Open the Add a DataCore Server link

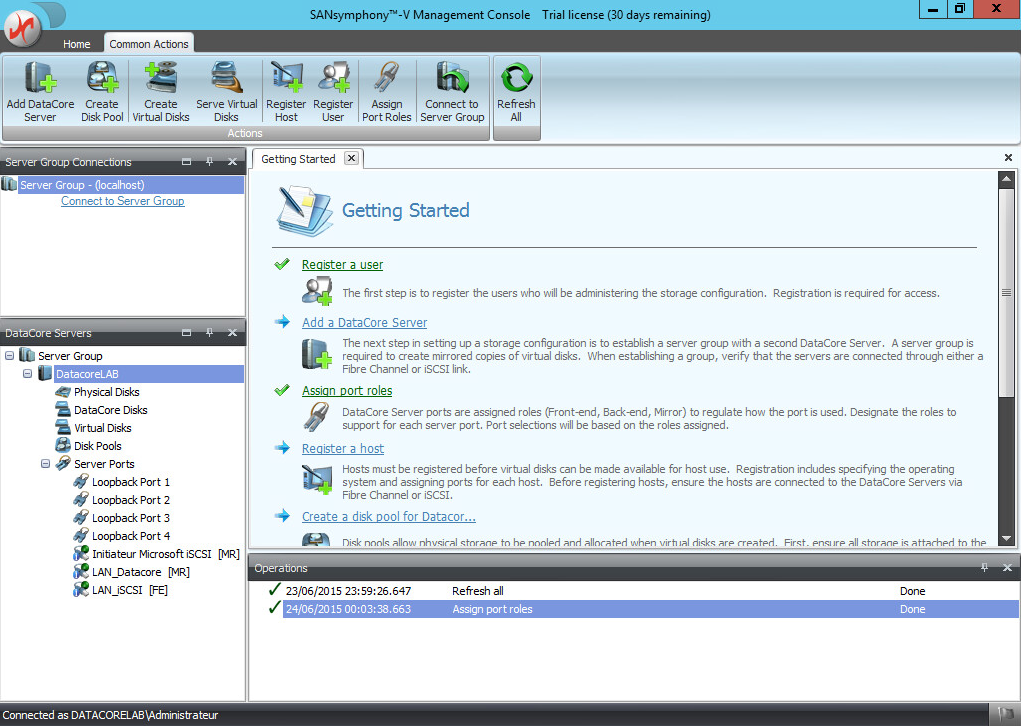pyautogui.click(x=364, y=323)
